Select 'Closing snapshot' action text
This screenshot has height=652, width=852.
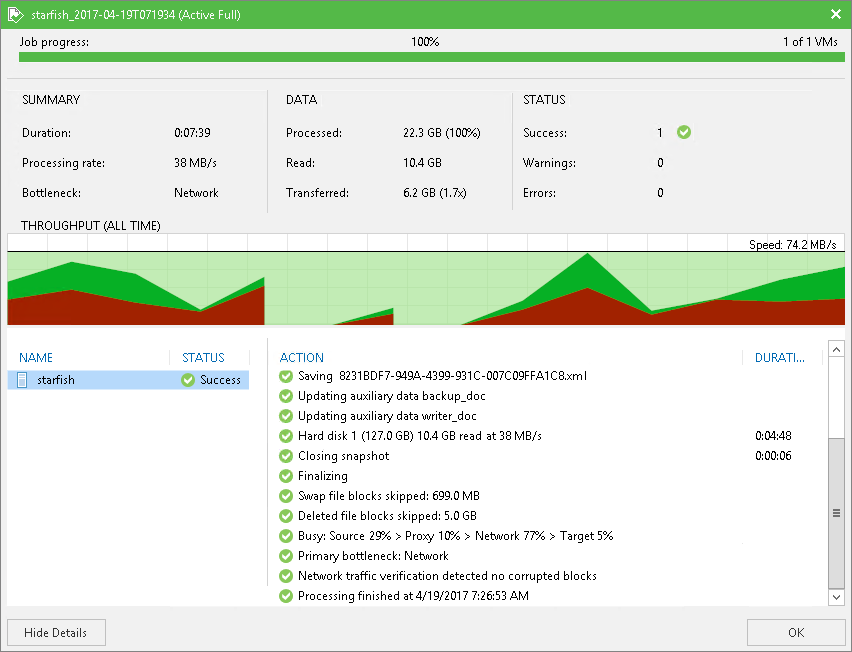(x=343, y=456)
